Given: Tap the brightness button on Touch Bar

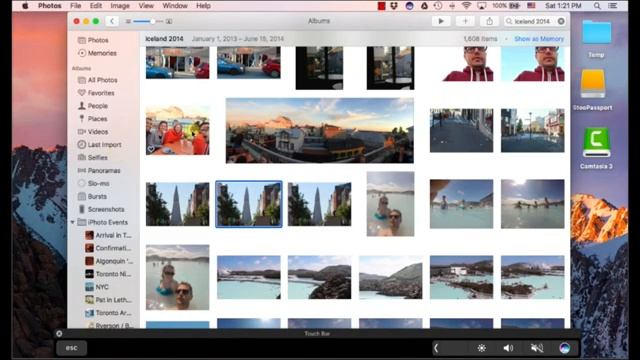Looking at the screenshot, I should [482, 348].
